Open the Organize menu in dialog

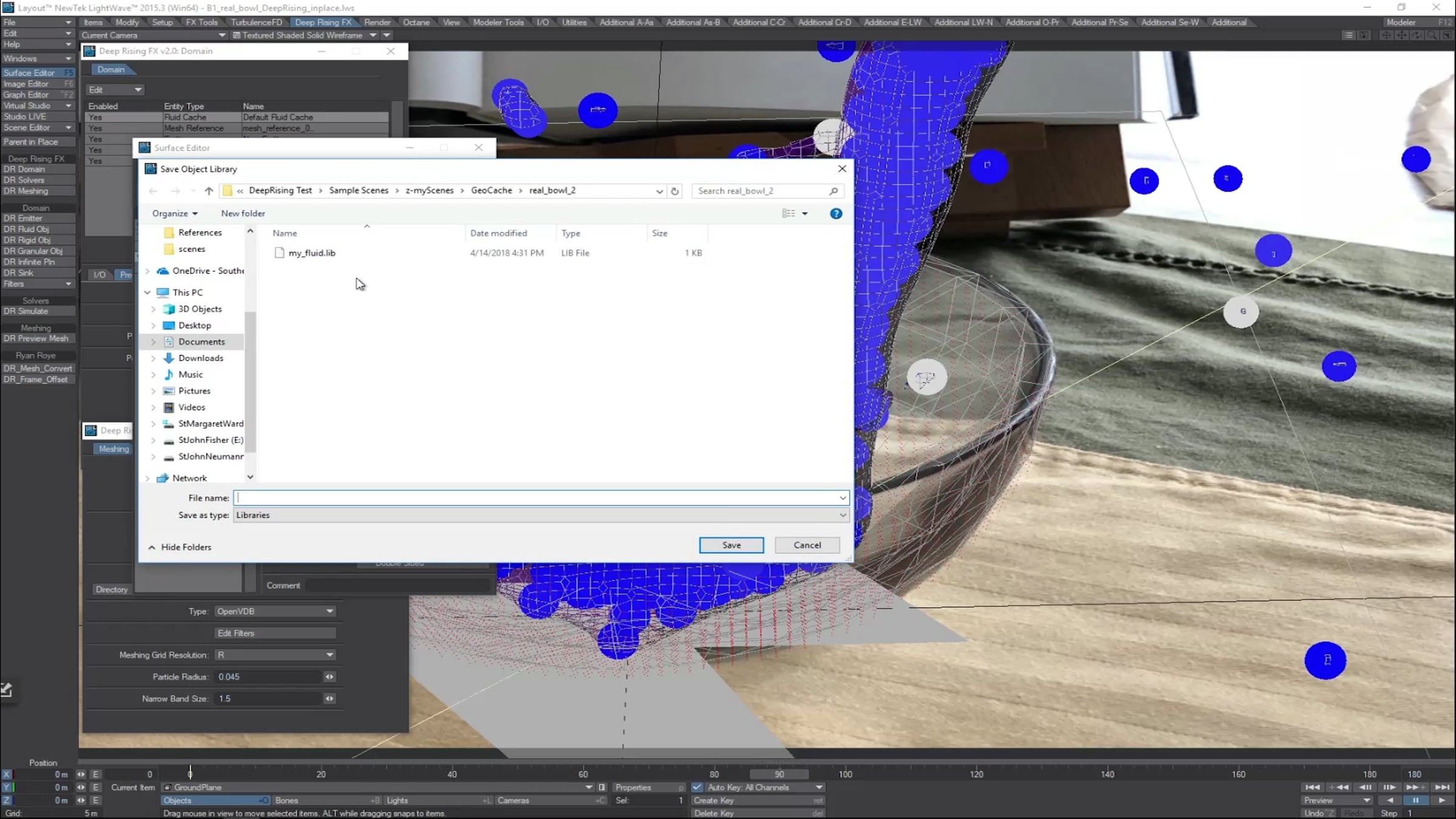click(x=174, y=214)
